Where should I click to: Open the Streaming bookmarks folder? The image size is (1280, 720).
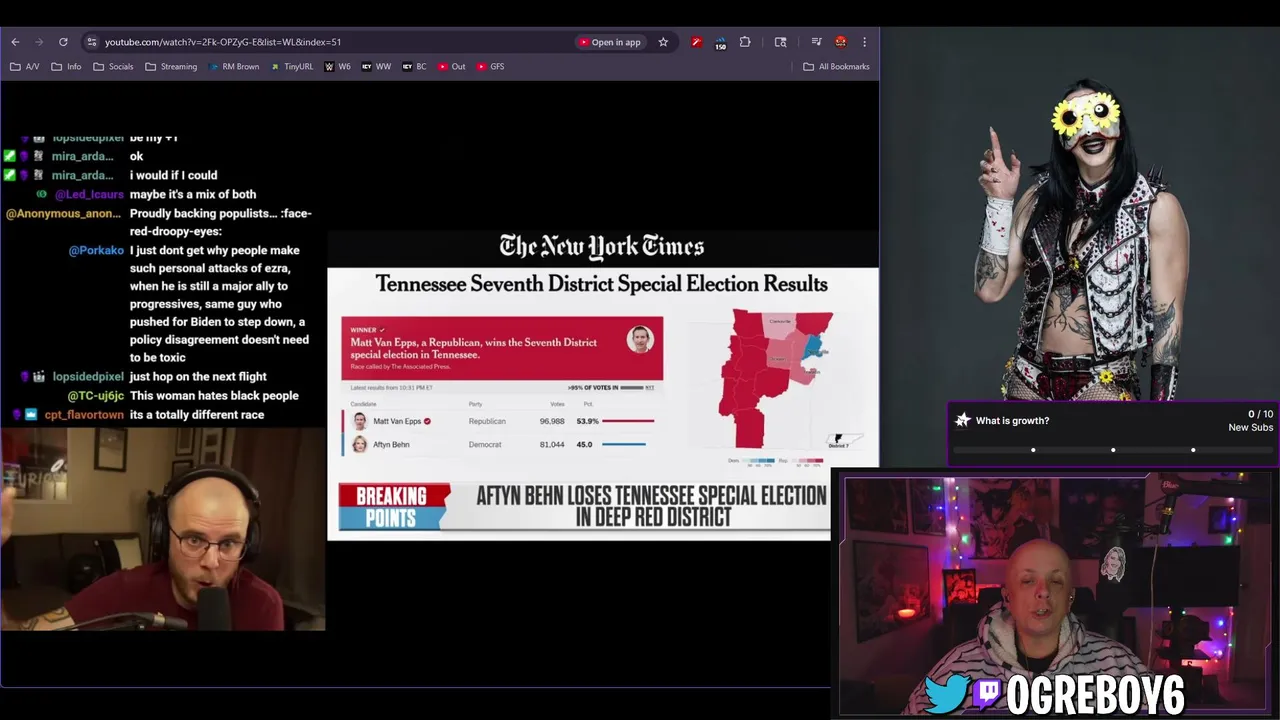click(171, 67)
